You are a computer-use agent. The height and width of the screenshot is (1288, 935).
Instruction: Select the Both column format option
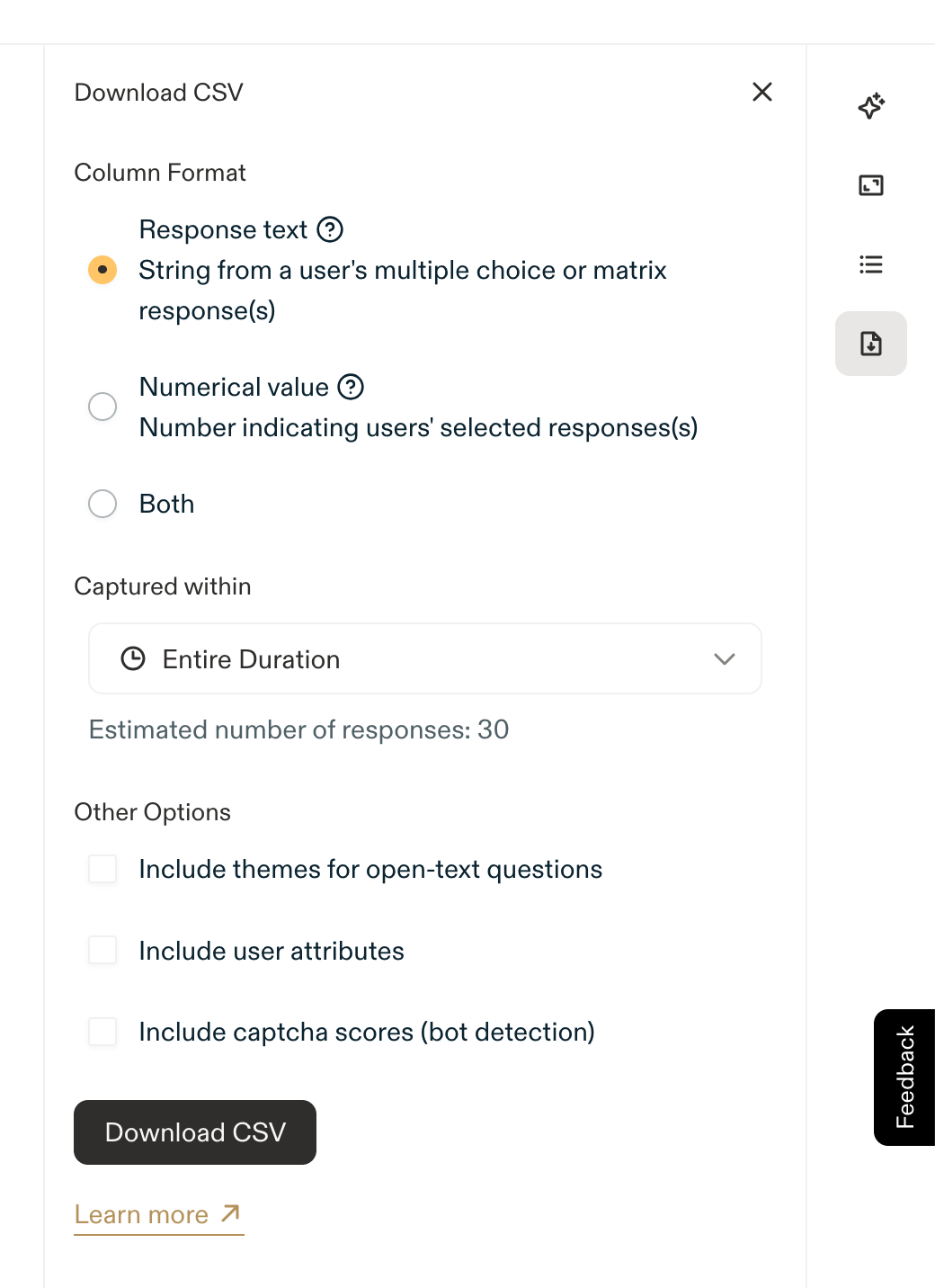(102, 504)
